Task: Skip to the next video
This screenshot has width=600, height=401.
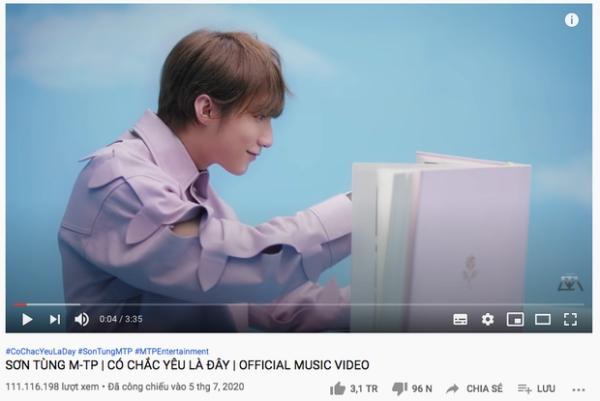Action: [x=55, y=319]
